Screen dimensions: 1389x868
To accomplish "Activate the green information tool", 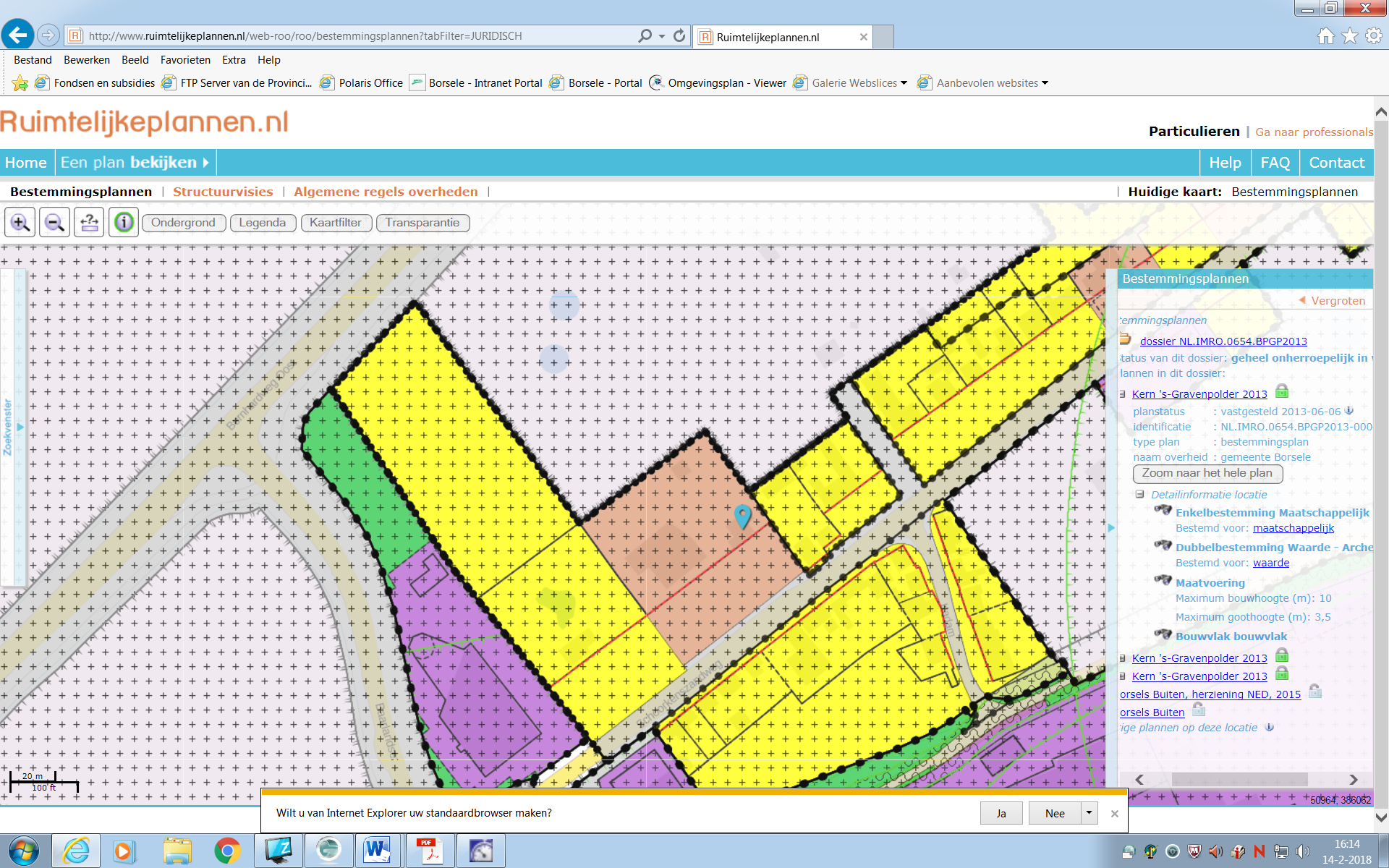I will click(124, 223).
